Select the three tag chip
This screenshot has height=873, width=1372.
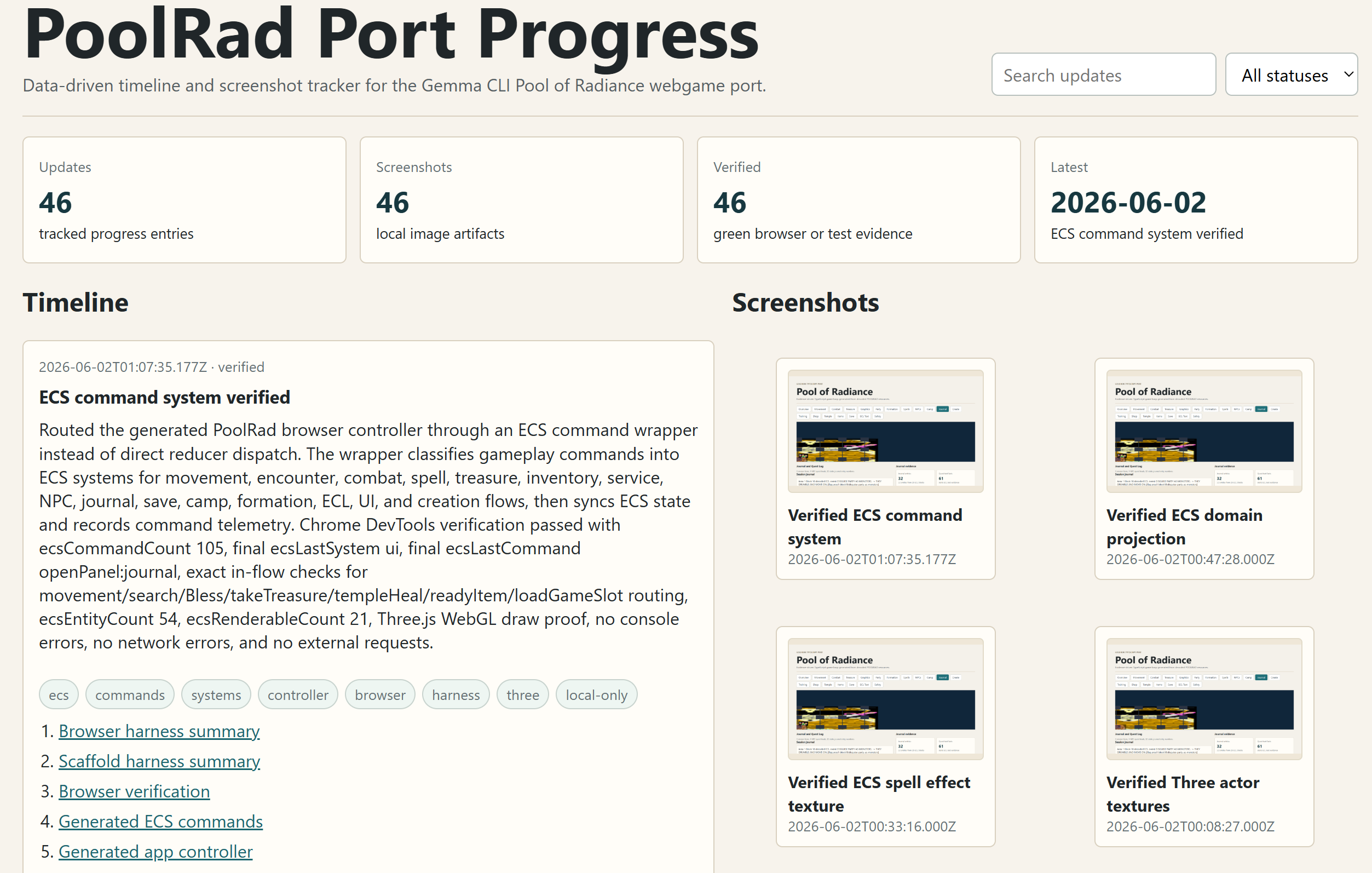(x=522, y=694)
